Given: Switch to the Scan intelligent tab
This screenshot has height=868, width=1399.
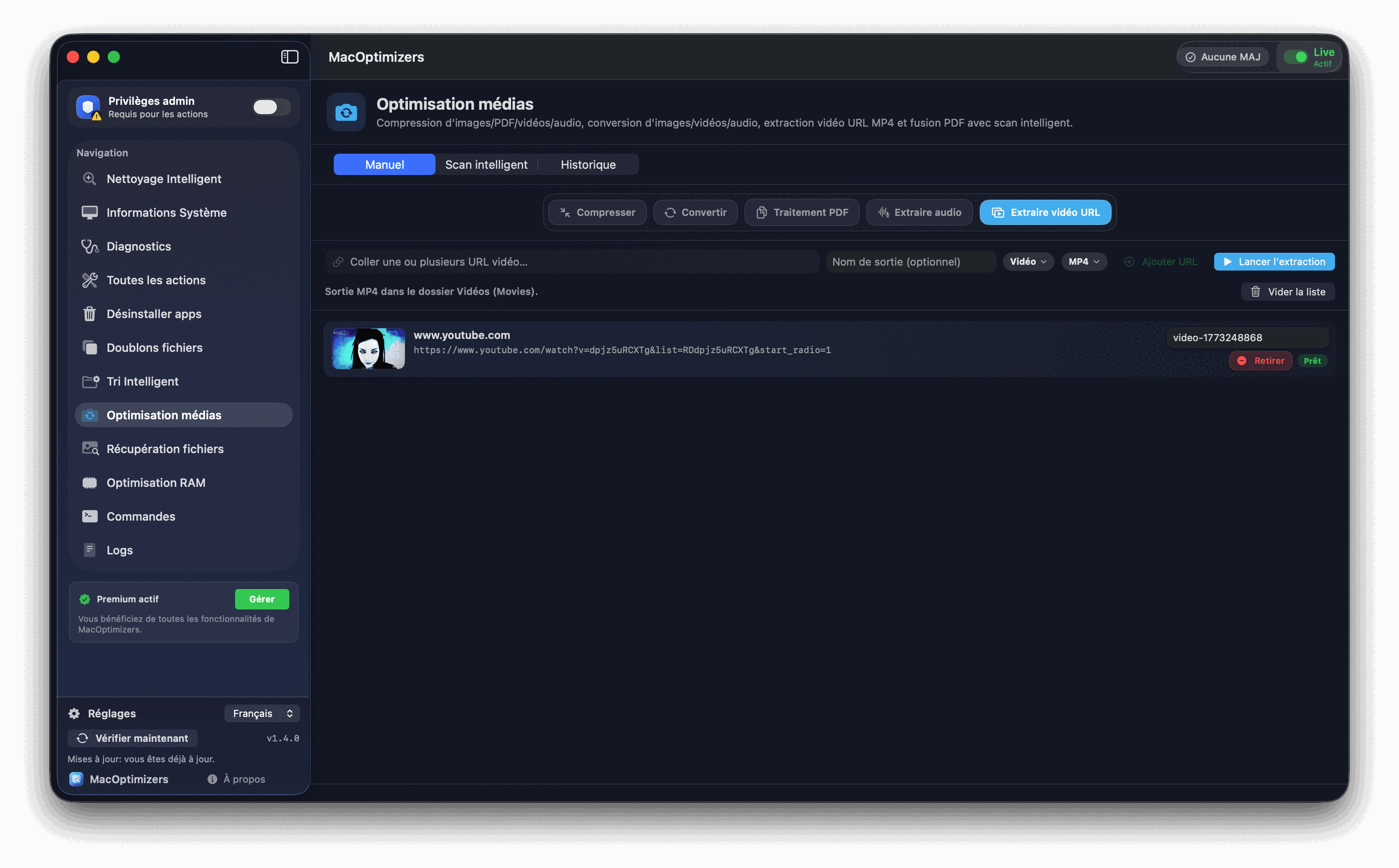Looking at the screenshot, I should click(x=486, y=165).
